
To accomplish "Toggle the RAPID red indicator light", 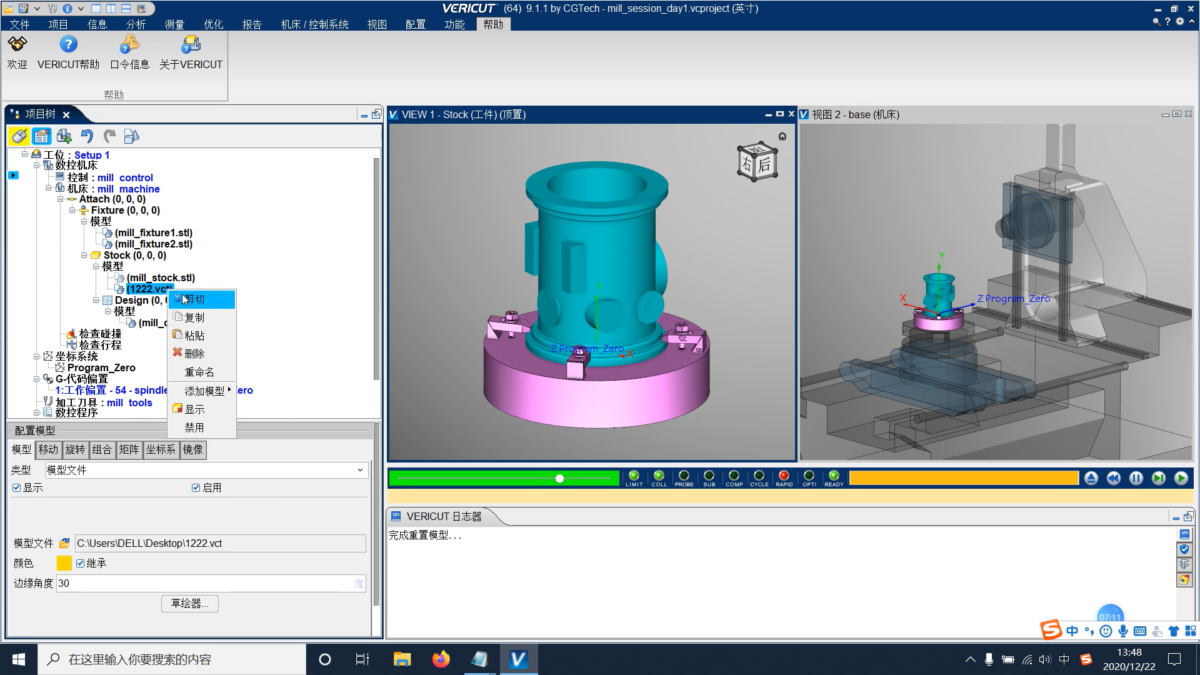I will [x=784, y=477].
